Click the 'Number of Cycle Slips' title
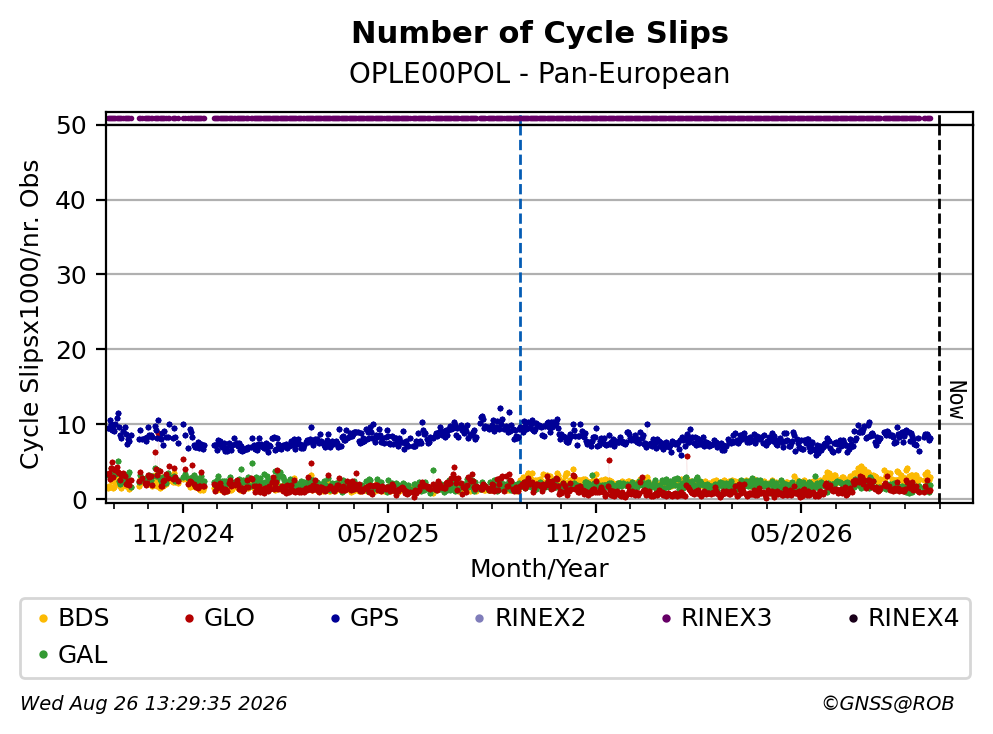Screen dimensions: 993x734 pos(540,33)
